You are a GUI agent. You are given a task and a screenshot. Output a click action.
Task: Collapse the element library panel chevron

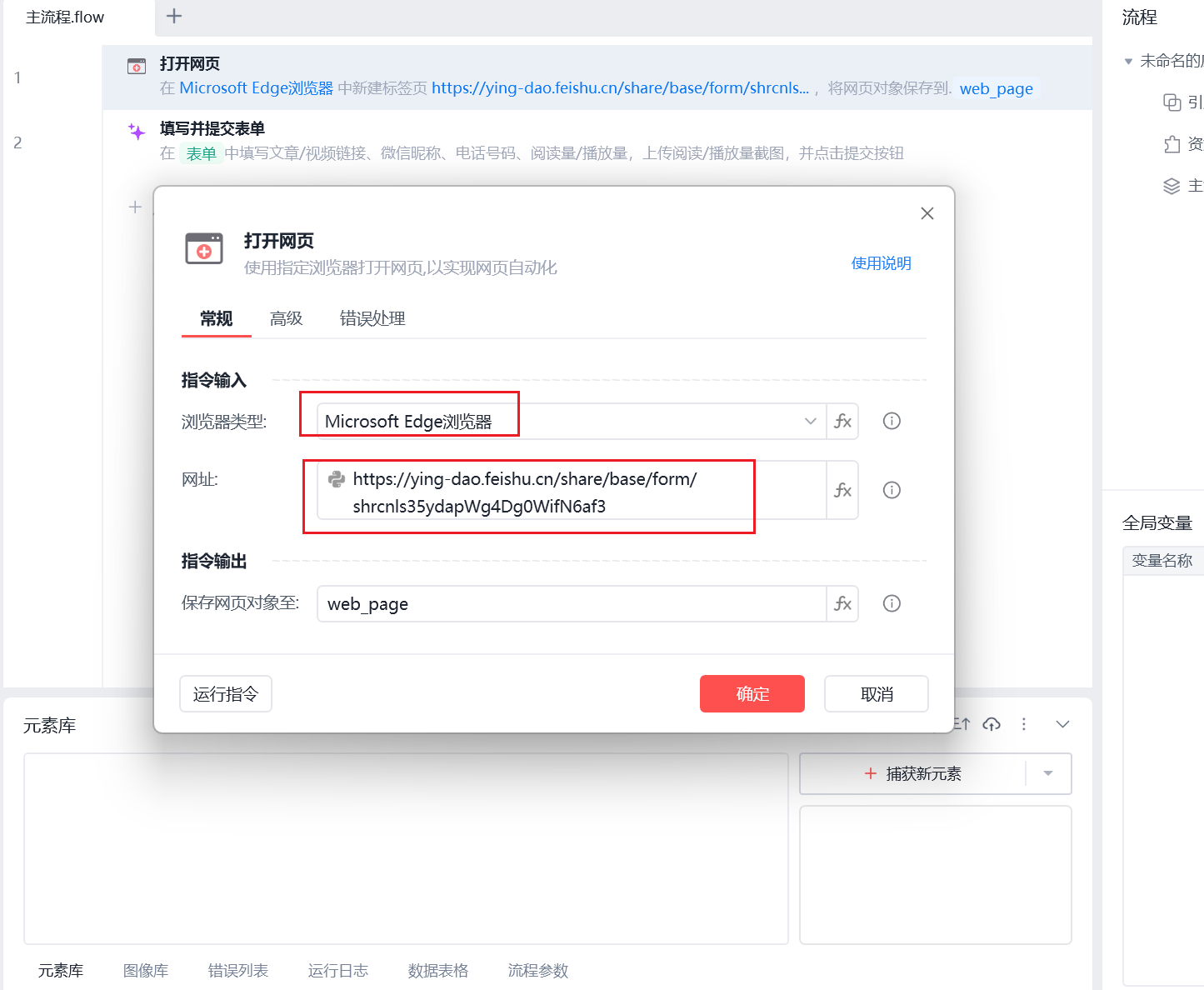[x=1062, y=724]
